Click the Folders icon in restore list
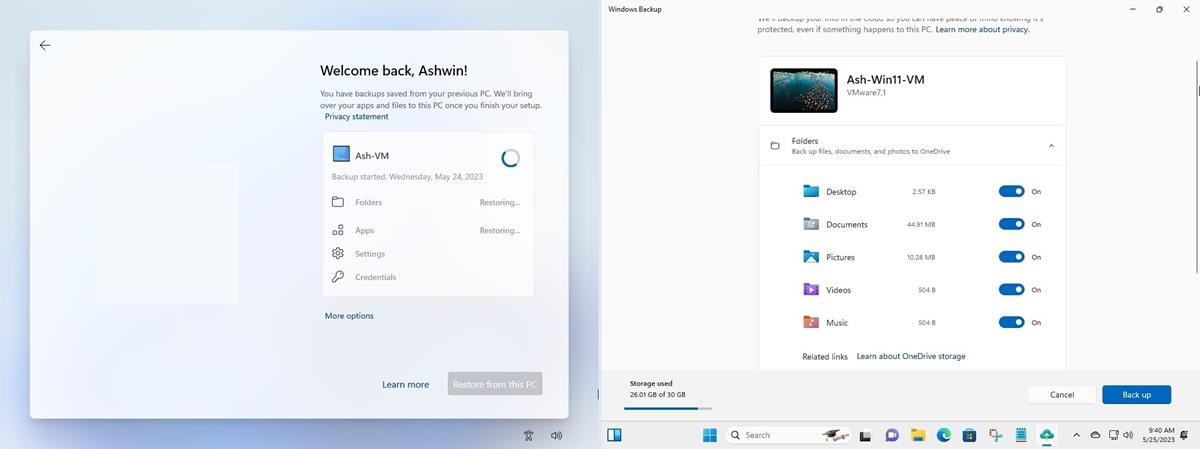Screen dimensions: 1200x449 coord(338,202)
